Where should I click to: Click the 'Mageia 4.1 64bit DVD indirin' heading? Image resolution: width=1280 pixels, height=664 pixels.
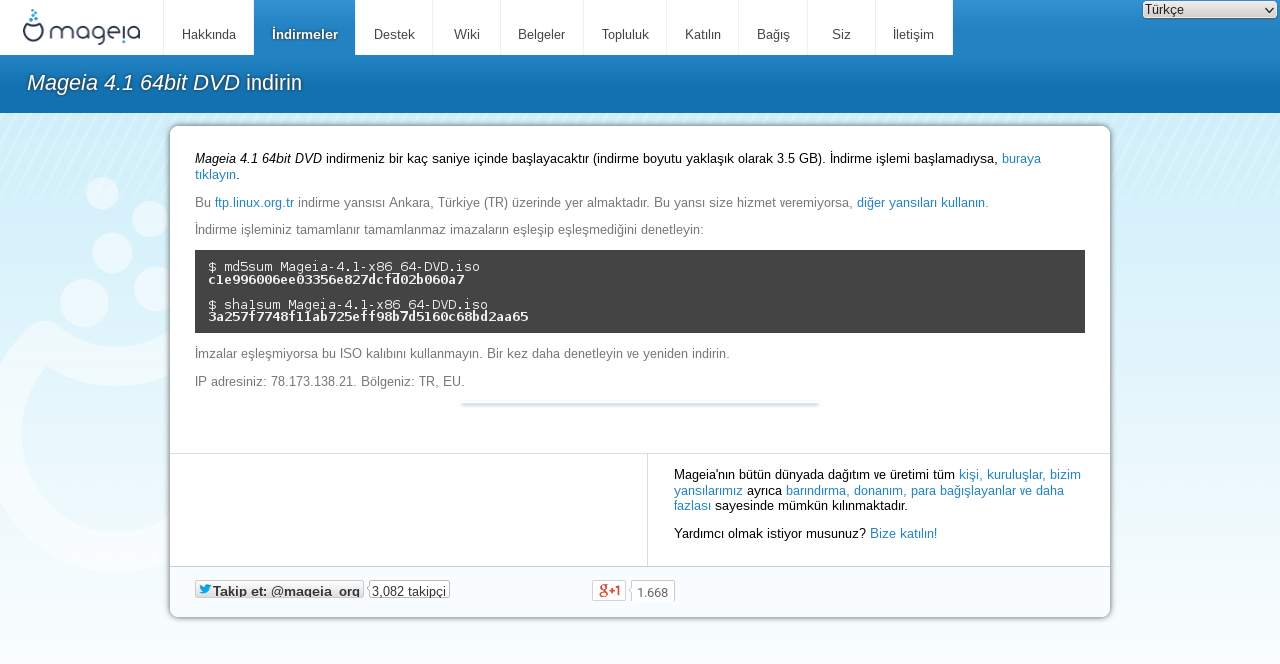(165, 83)
